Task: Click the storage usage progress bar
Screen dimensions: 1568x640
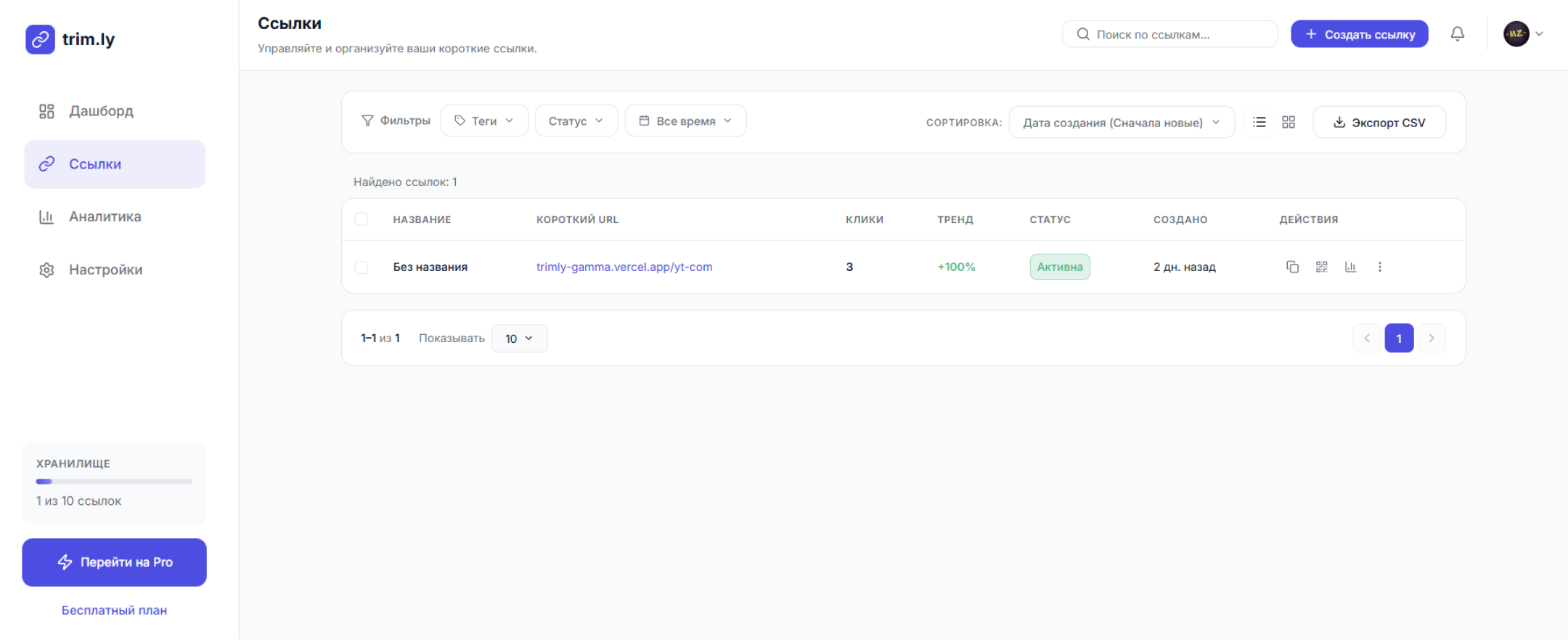Action: [114, 481]
